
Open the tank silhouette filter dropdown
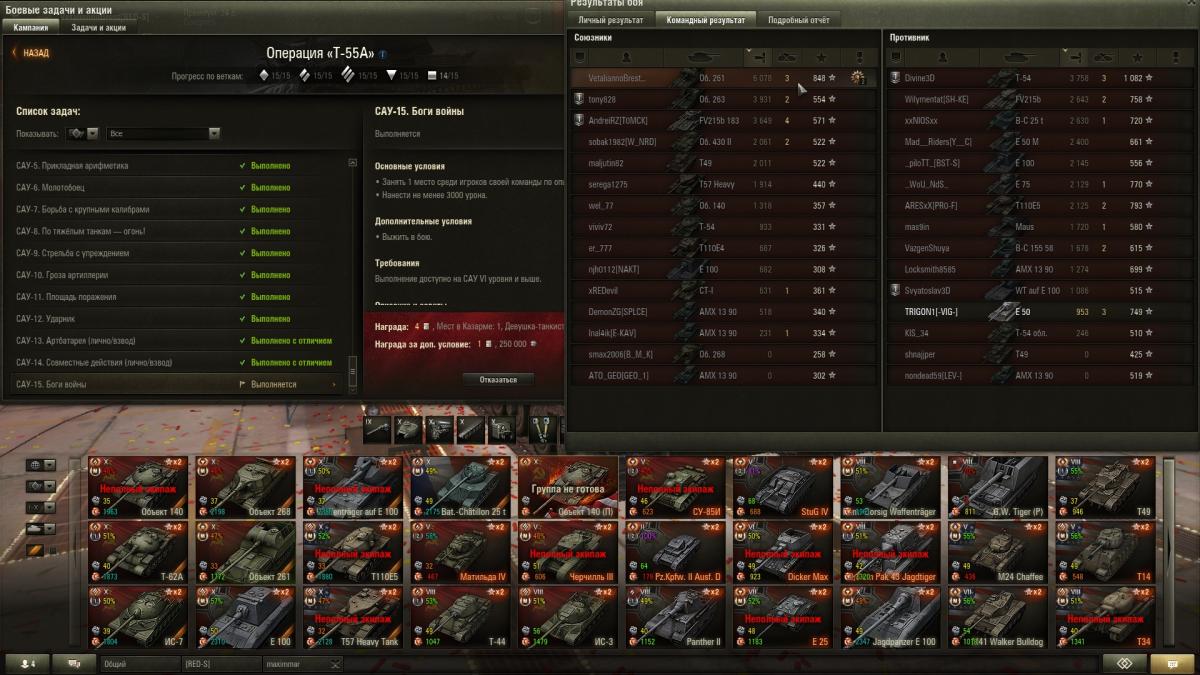coord(41,528)
